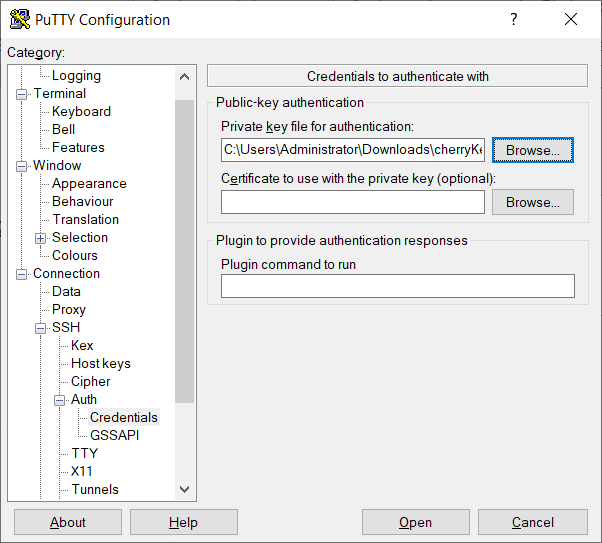Click the 'Private key file for authentication' label
The height and width of the screenshot is (543, 602).
(318, 126)
